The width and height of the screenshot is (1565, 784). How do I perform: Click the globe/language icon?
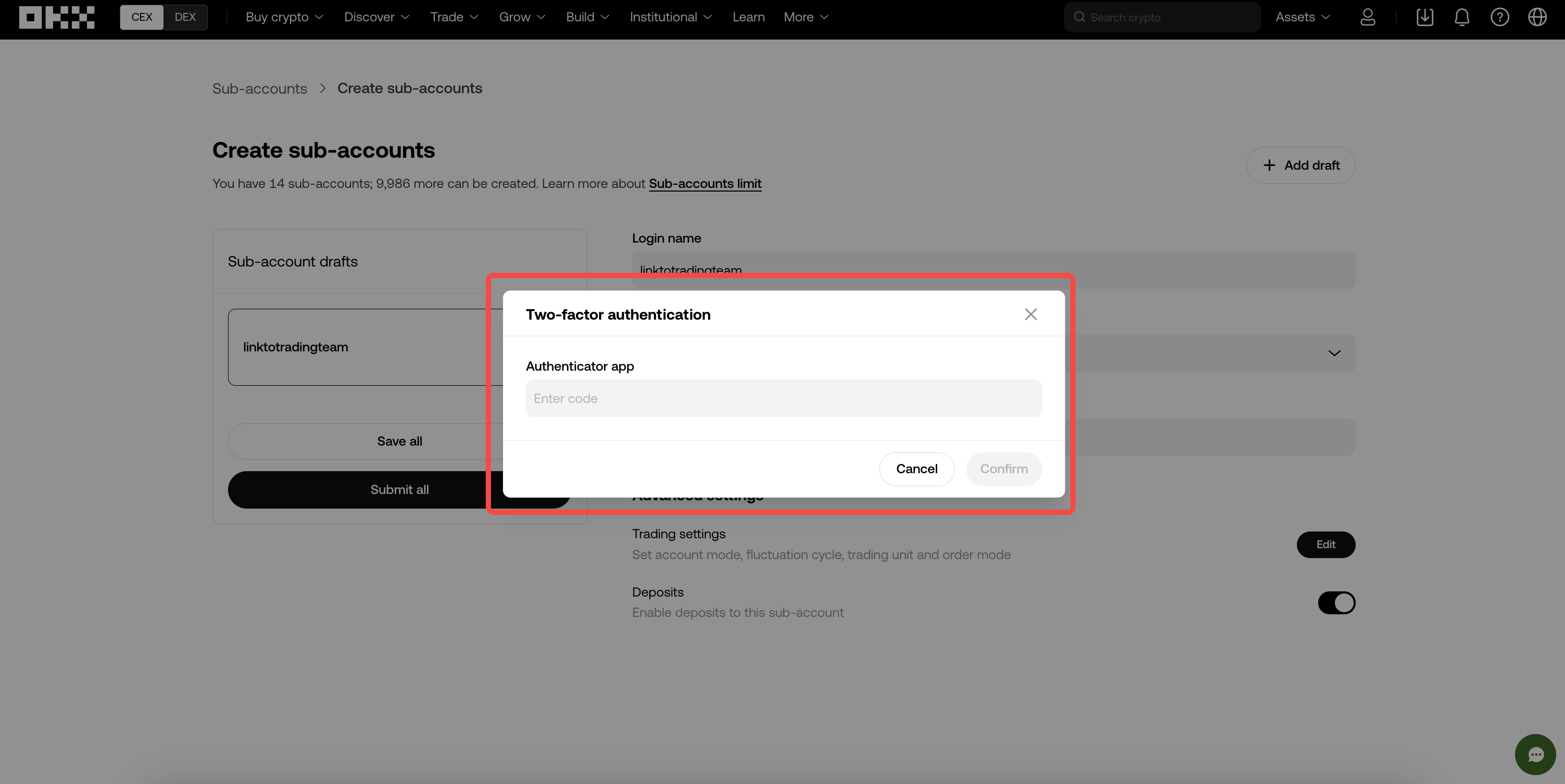[x=1536, y=17]
